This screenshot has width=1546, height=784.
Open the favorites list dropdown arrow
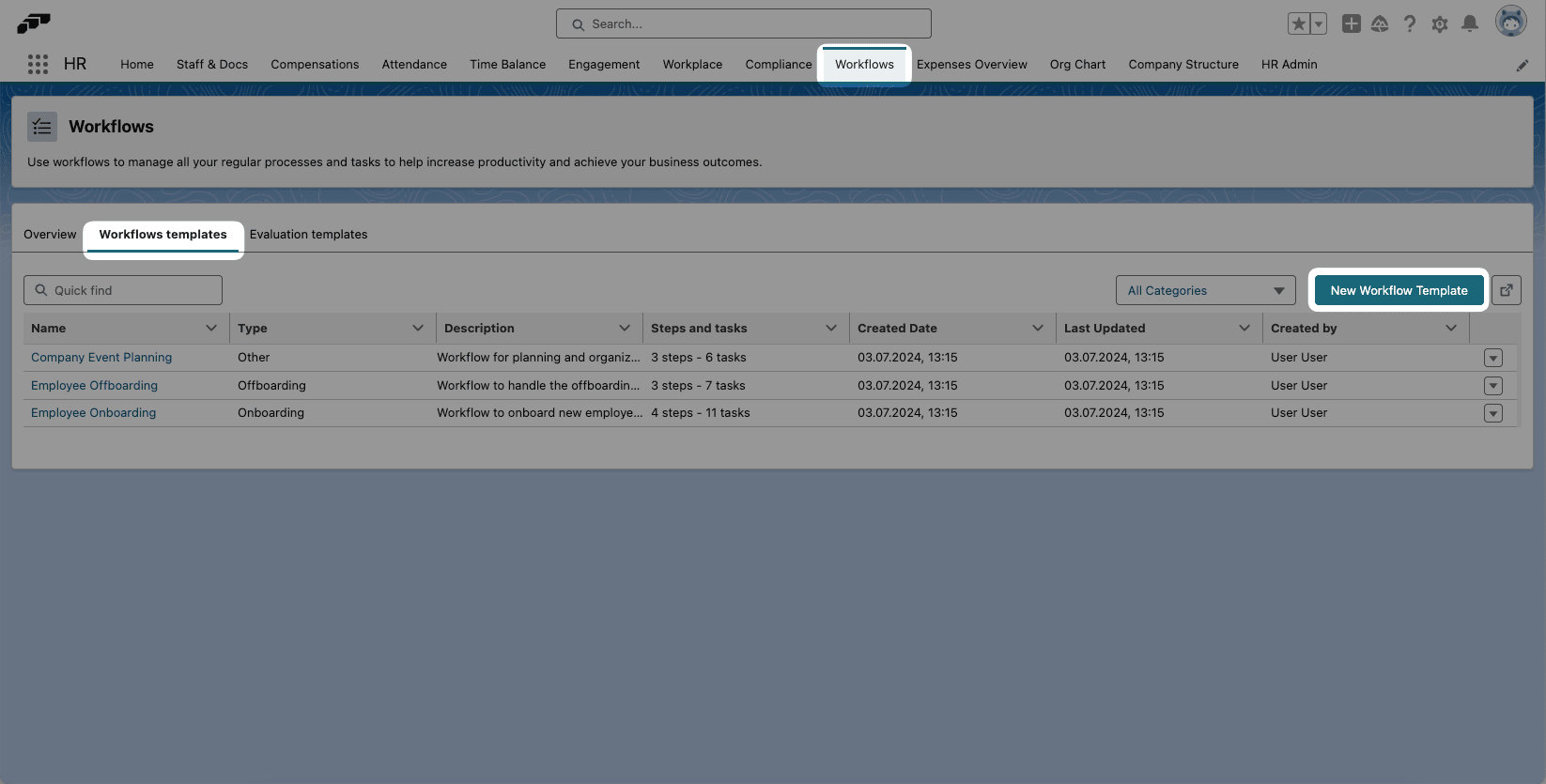point(1319,24)
